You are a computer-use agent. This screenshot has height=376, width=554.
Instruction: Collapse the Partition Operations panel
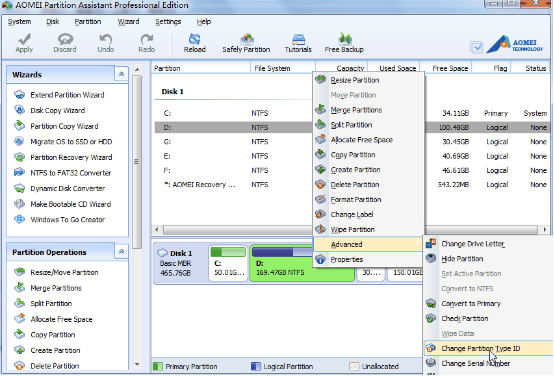click(x=121, y=252)
